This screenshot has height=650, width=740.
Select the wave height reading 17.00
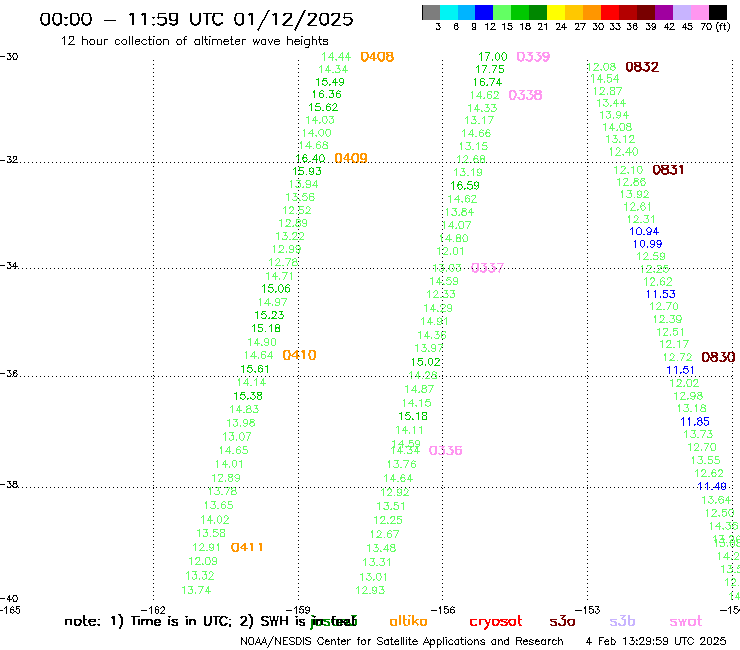pos(493,57)
